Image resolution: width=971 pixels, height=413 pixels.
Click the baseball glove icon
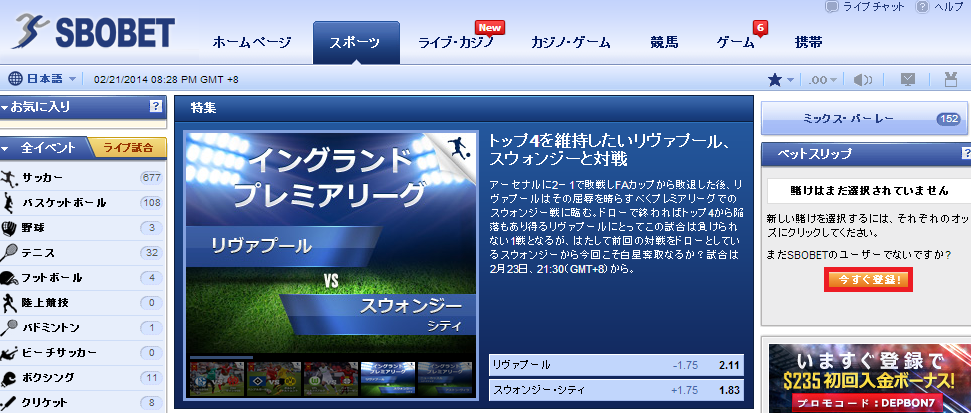pos(9,228)
